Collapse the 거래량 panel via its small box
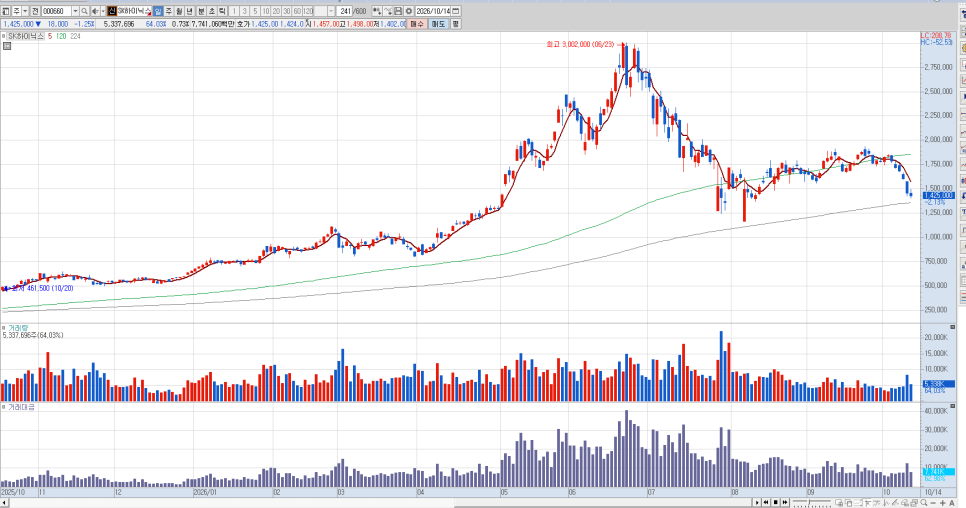966x508 pixels. coord(4,328)
